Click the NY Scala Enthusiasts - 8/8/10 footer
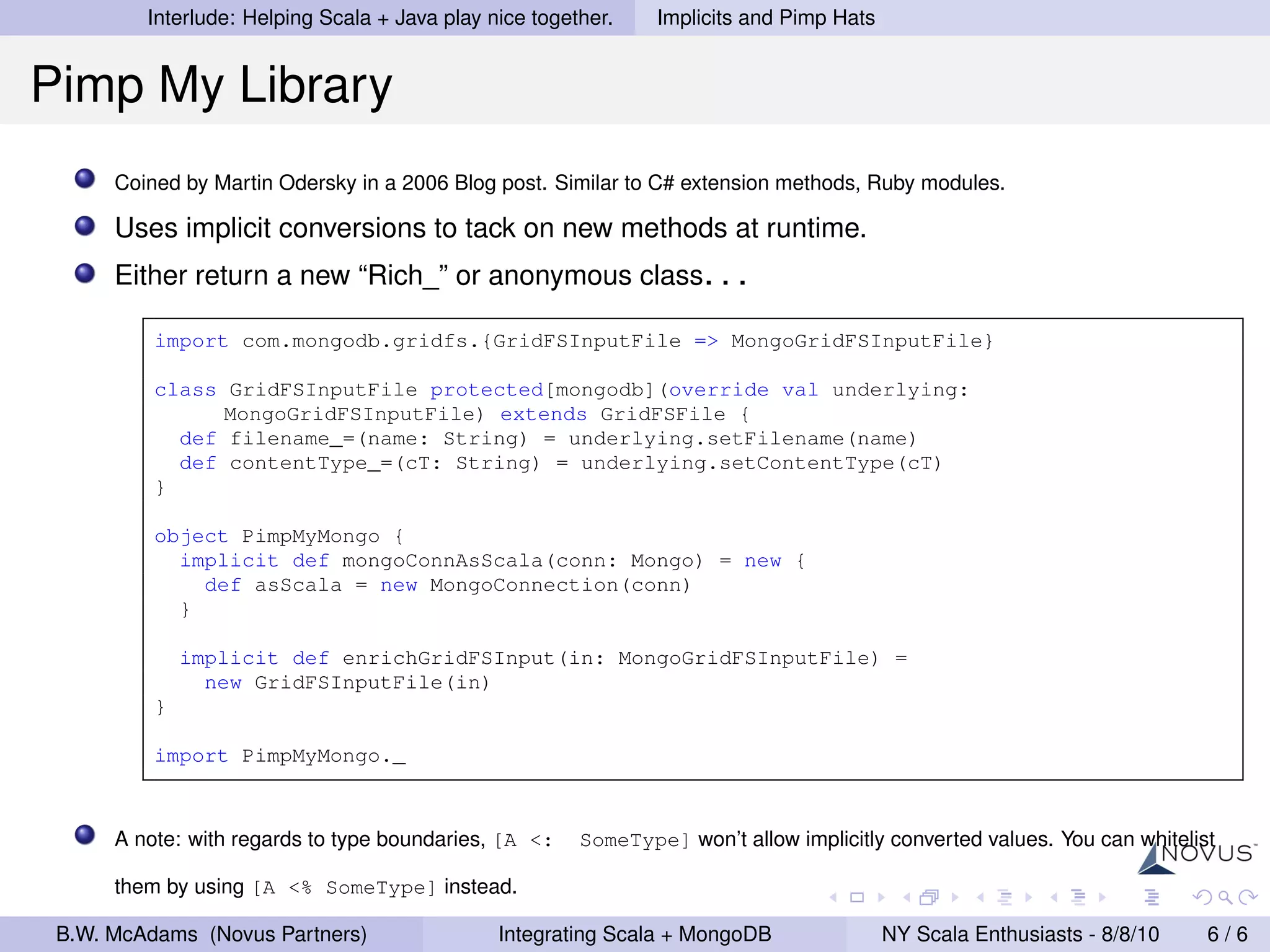Image resolution: width=1270 pixels, height=952 pixels. pos(1020,934)
